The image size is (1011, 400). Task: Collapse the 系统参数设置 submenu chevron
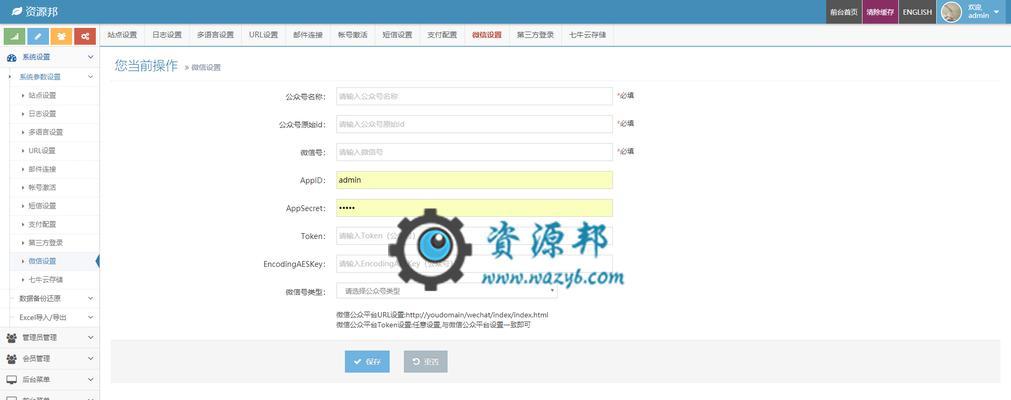[90, 77]
